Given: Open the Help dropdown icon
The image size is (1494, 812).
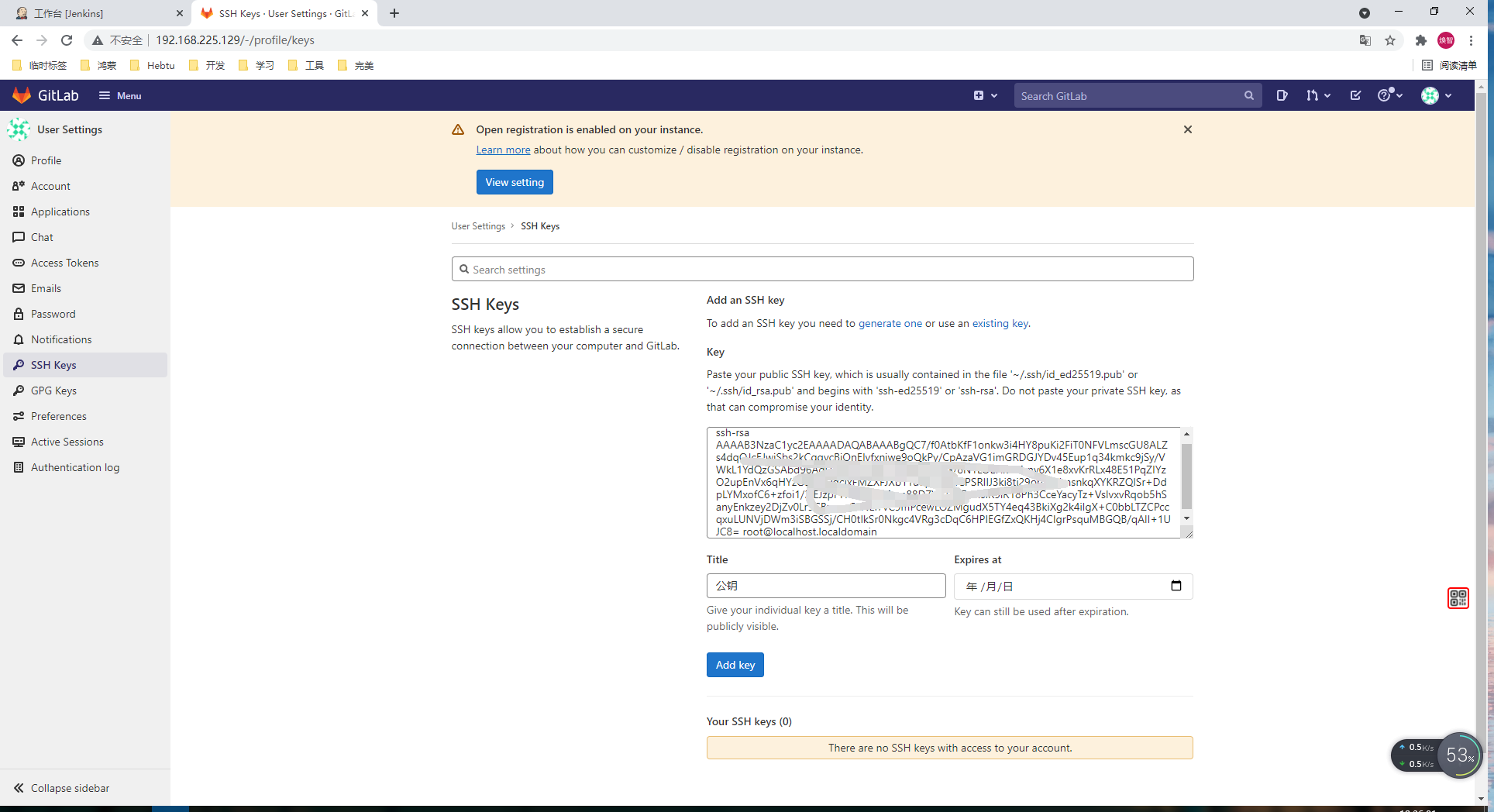Looking at the screenshot, I should [x=1390, y=95].
